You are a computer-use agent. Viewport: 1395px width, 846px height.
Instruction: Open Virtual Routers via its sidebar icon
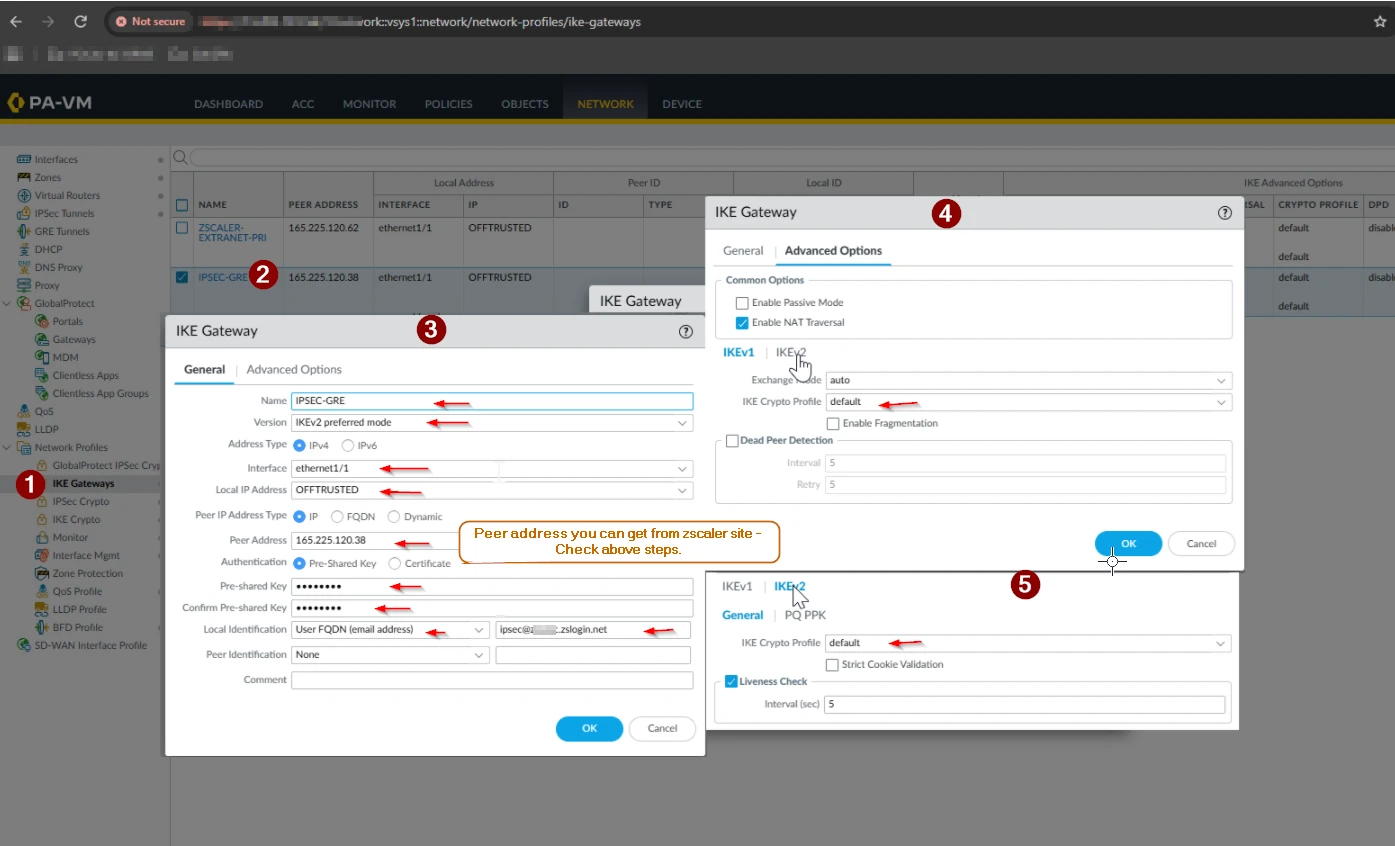[24, 196]
